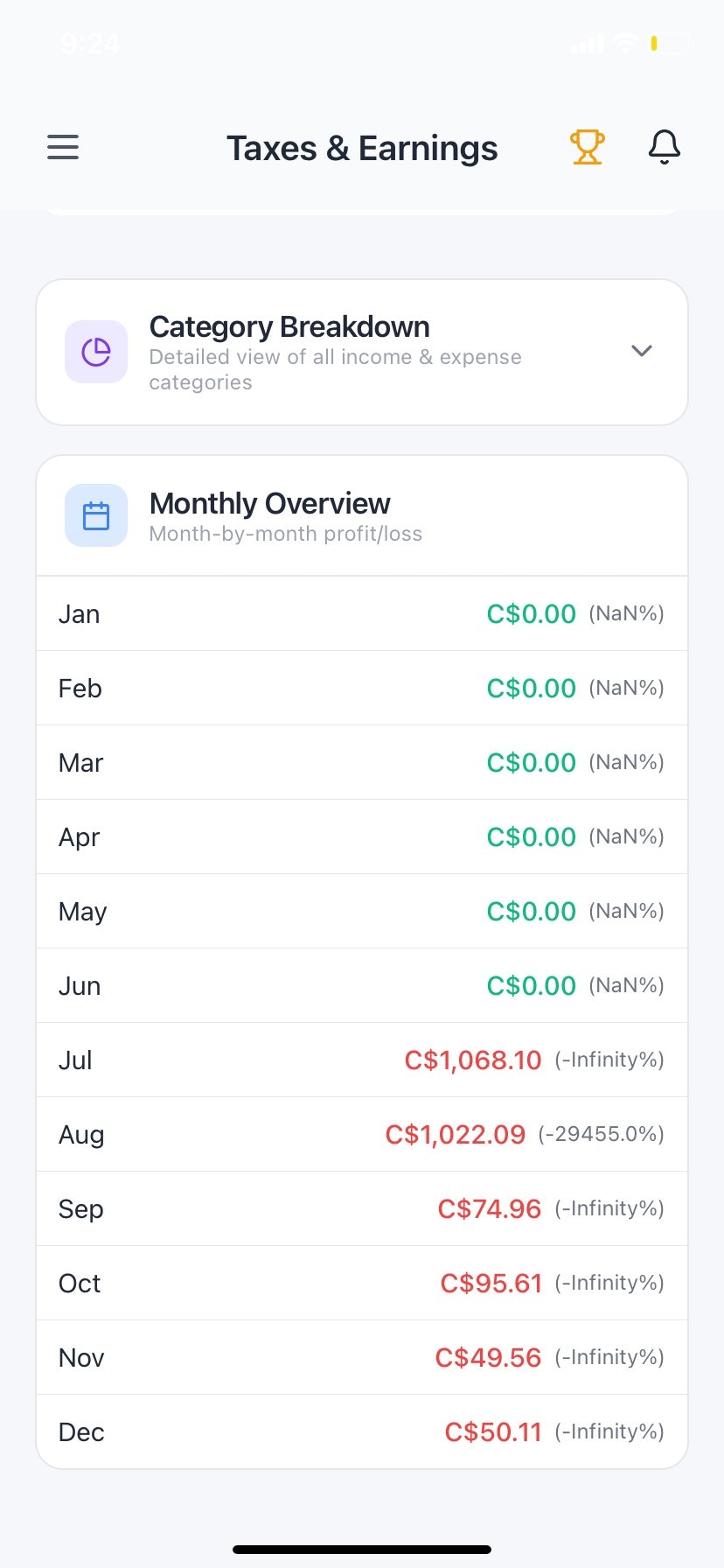Tap the purple pie chart icon
The height and width of the screenshot is (1568, 724).
[96, 352]
